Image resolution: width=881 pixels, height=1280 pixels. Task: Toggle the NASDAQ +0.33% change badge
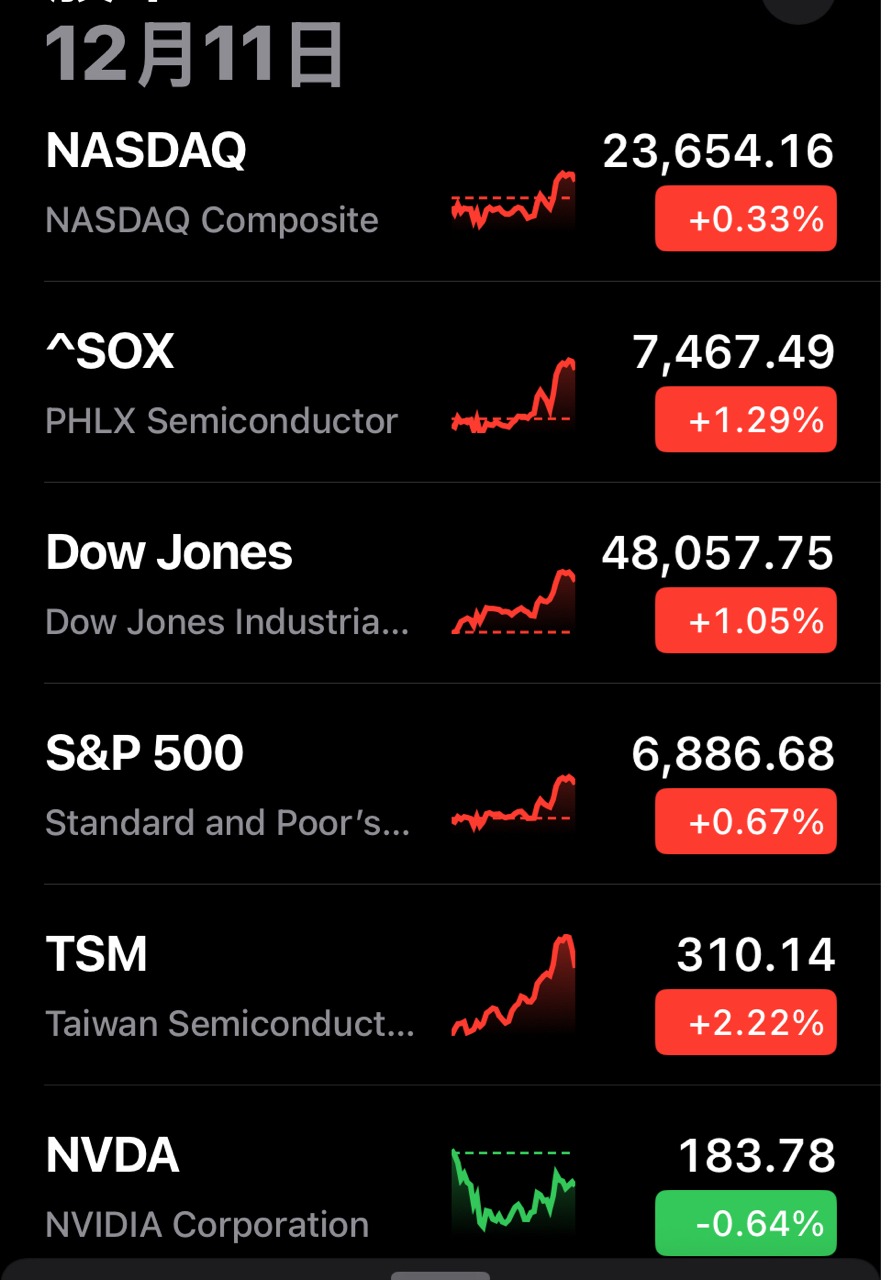745,219
